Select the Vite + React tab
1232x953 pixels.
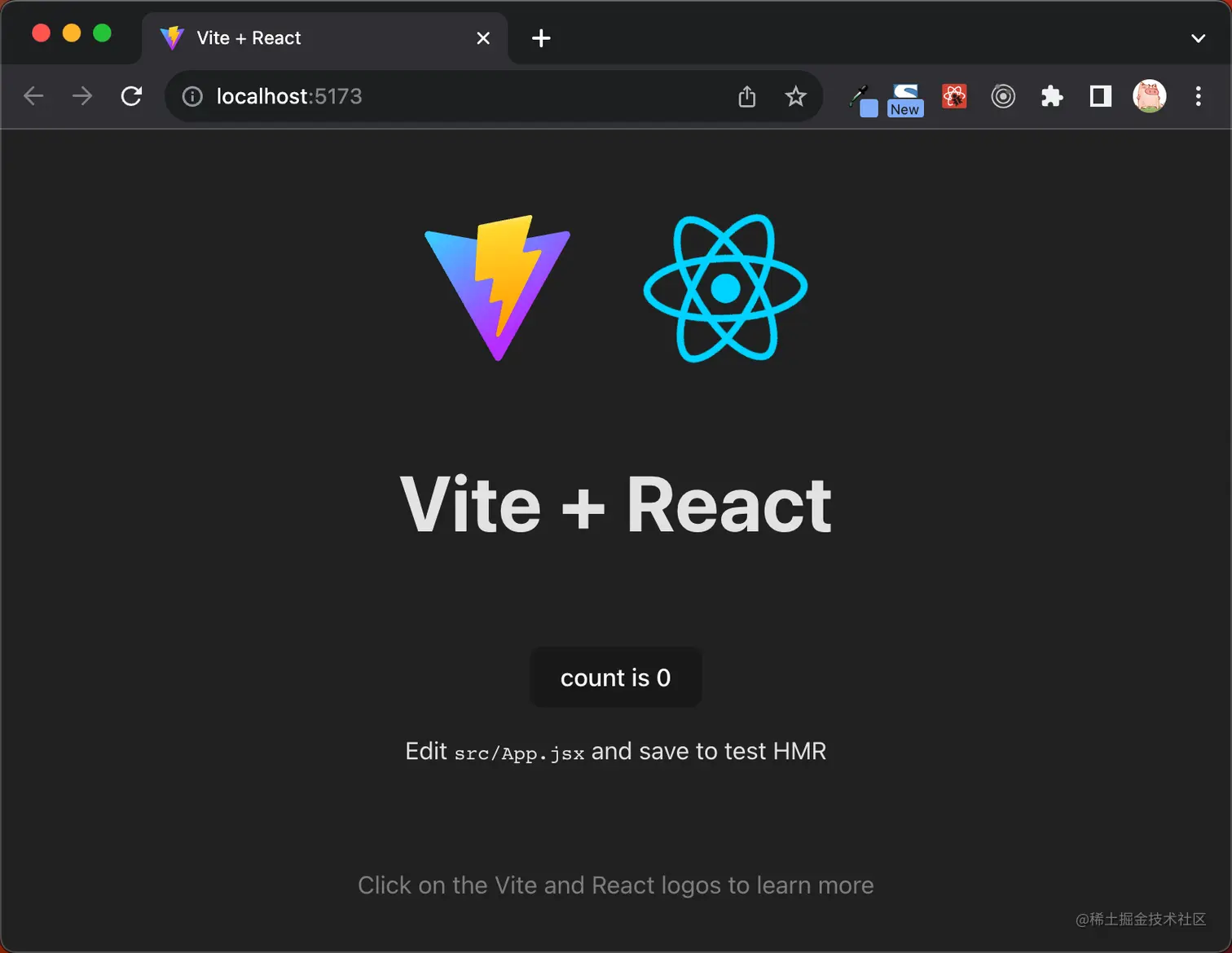pos(325,38)
